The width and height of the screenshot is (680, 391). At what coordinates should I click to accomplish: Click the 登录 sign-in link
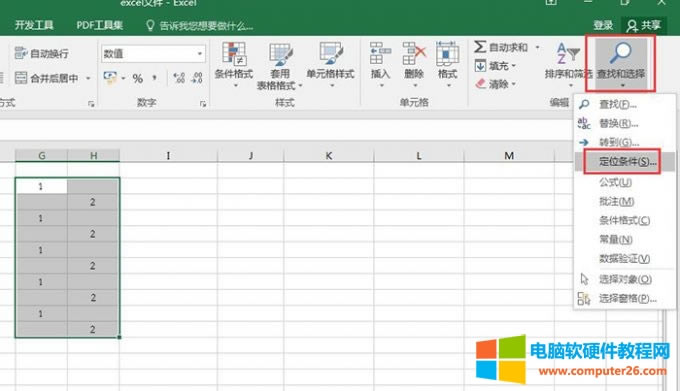pos(603,26)
